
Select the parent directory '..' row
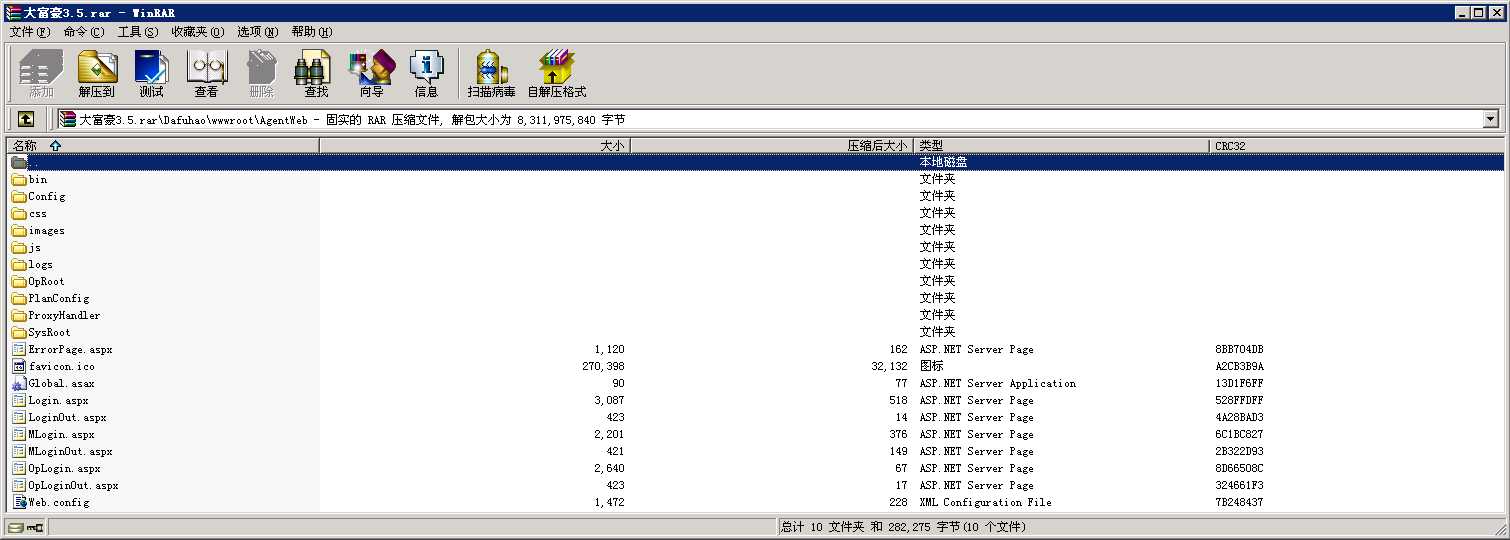click(x=755, y=162)
